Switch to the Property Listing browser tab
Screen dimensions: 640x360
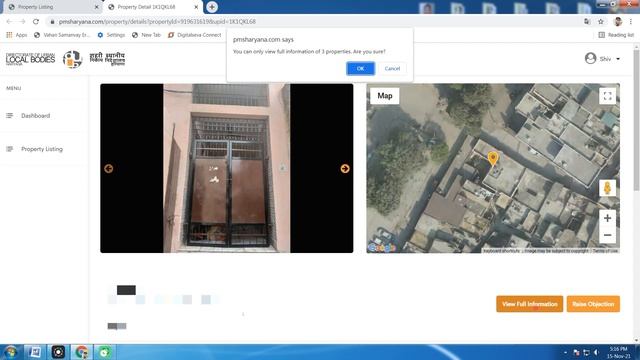[x=52, y=7]
